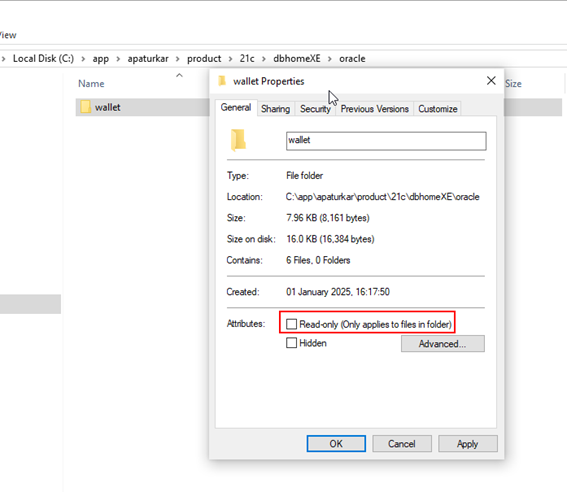Click the Apply button
Image resolution: width=567 pixels, height=492 pixels.
[x=468, y=444]
